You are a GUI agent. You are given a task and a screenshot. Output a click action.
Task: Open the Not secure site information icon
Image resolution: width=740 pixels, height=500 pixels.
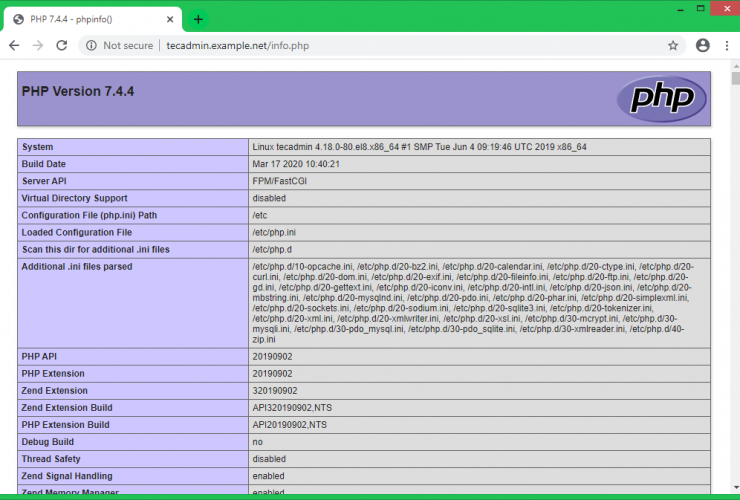[x=91, y=45]
